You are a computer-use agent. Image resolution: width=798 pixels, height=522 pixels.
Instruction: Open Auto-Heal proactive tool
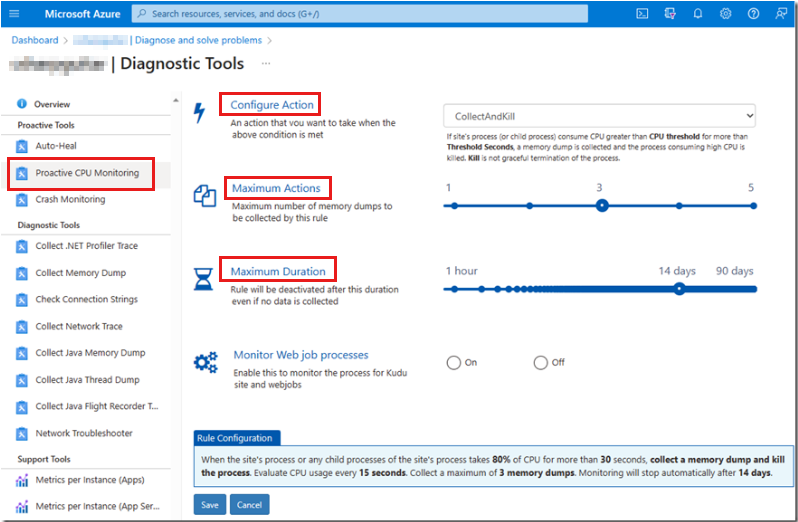(x=55, y=146)
